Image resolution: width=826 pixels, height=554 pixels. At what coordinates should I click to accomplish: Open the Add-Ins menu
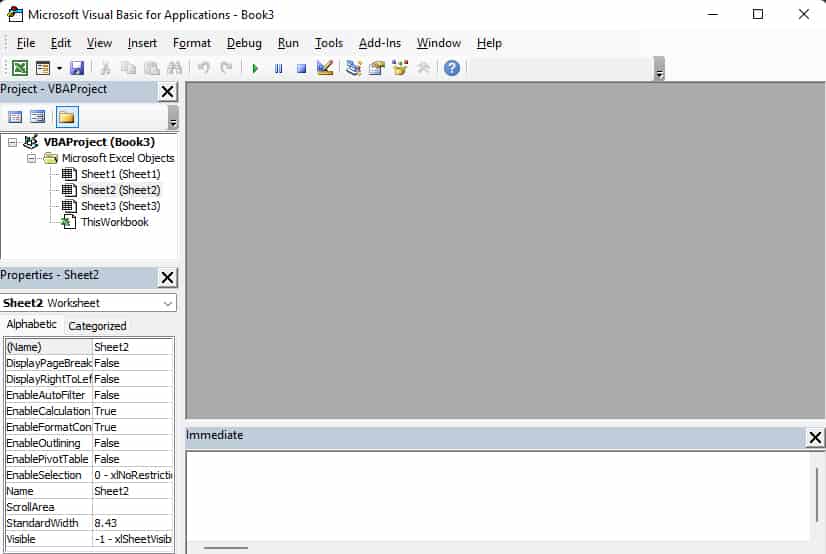(380, 43)
